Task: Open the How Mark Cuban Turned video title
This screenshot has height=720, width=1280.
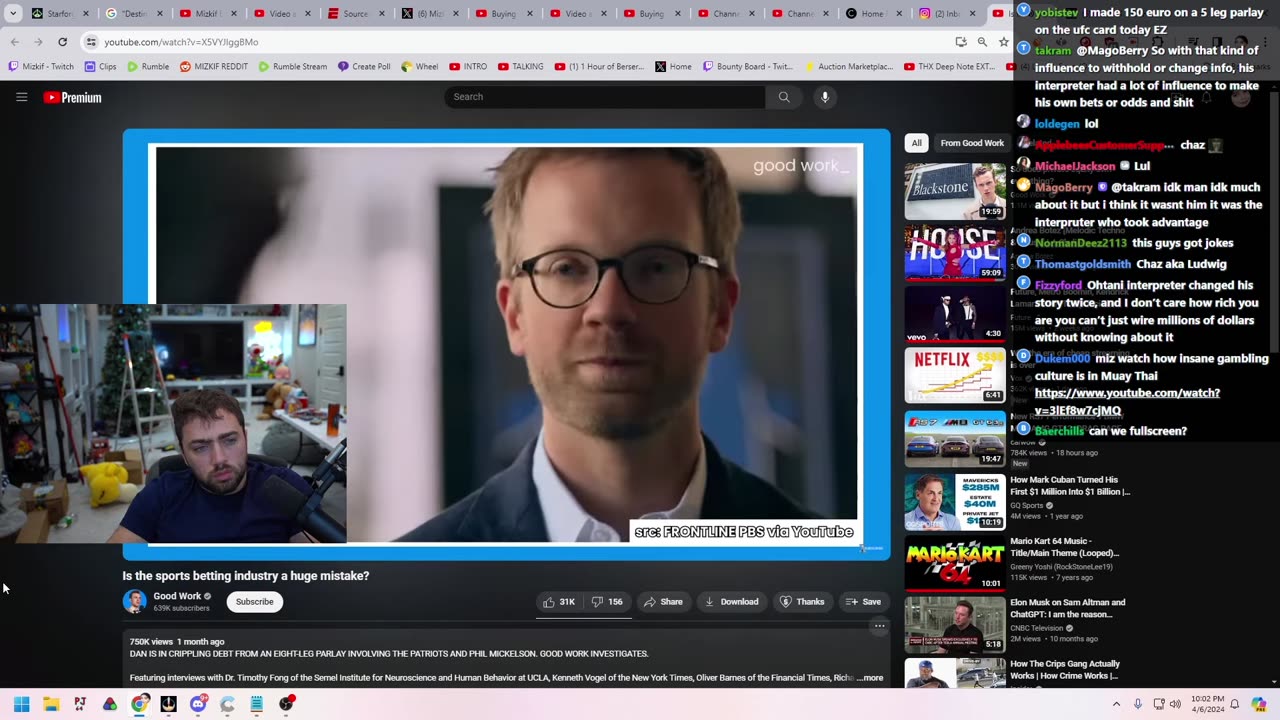Action: tap(1069, 486)
